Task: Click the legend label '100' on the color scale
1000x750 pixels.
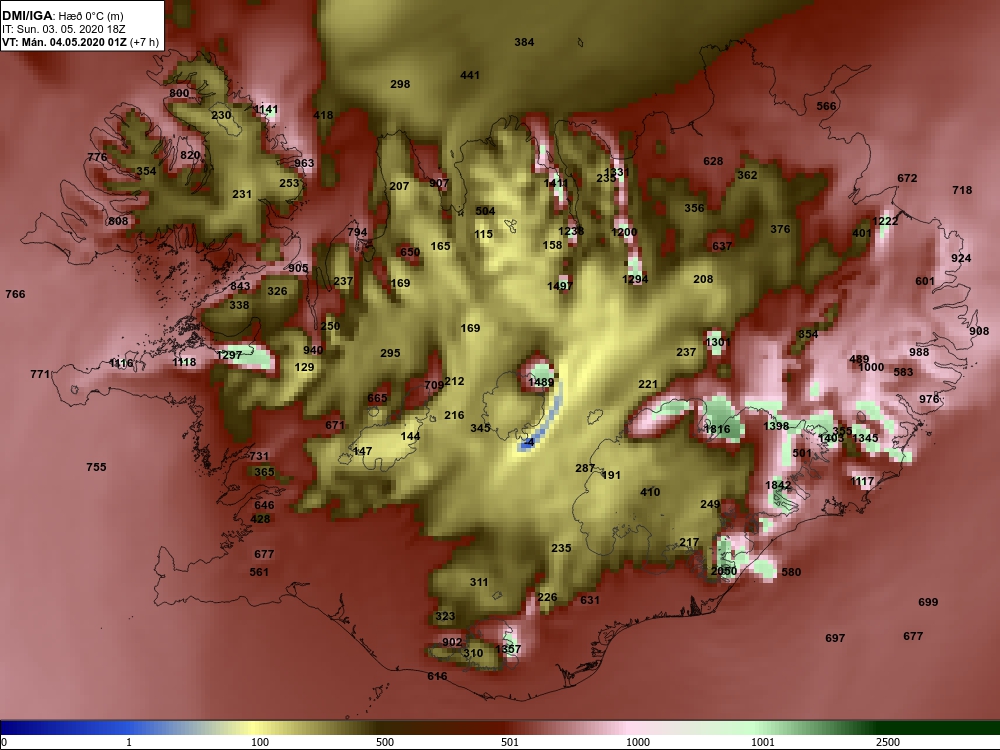Action: coord(260,742)
